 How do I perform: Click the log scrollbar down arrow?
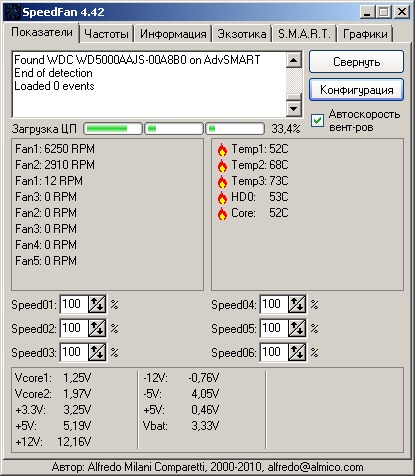[x=294, y=108]
